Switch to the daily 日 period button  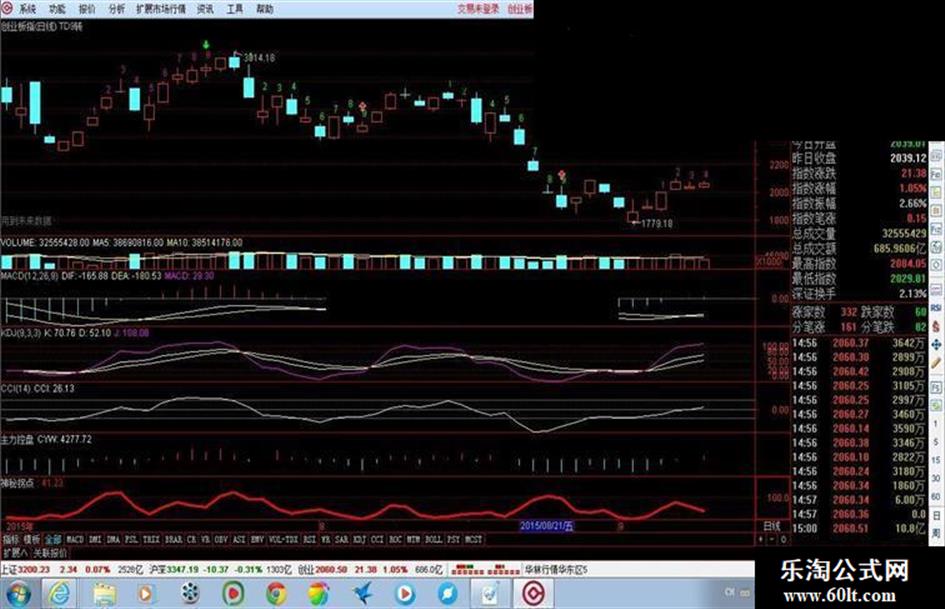(936, 516)
